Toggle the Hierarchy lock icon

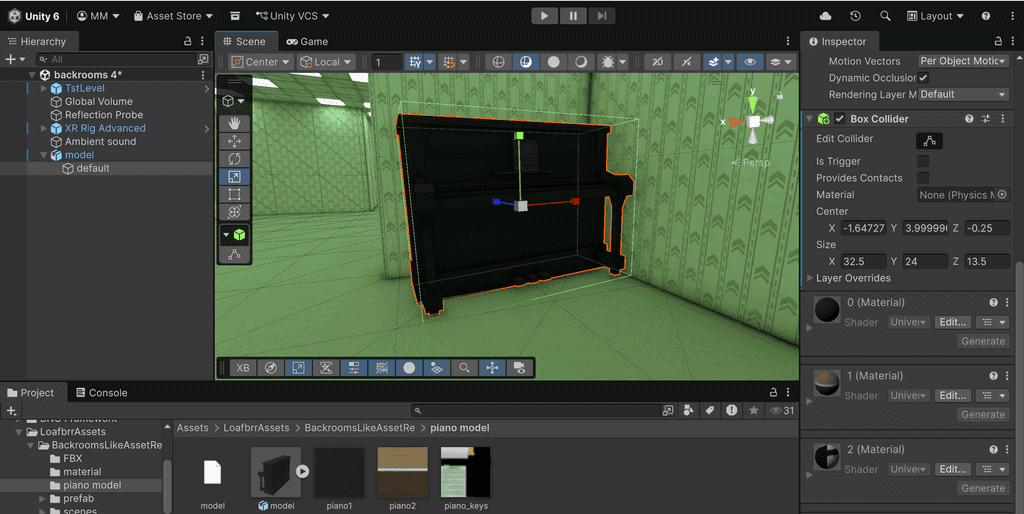(188, 41)
